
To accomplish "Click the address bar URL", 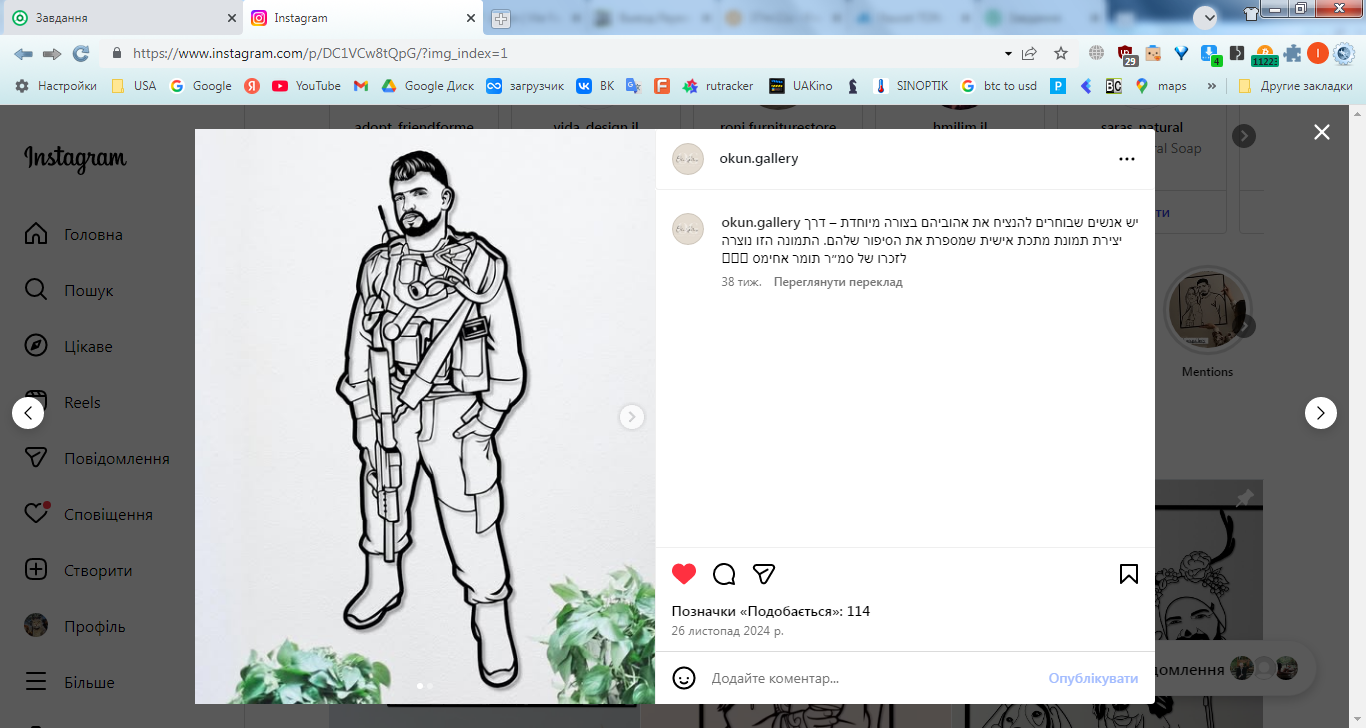I will pyautogui.click(x=320, y=53).
